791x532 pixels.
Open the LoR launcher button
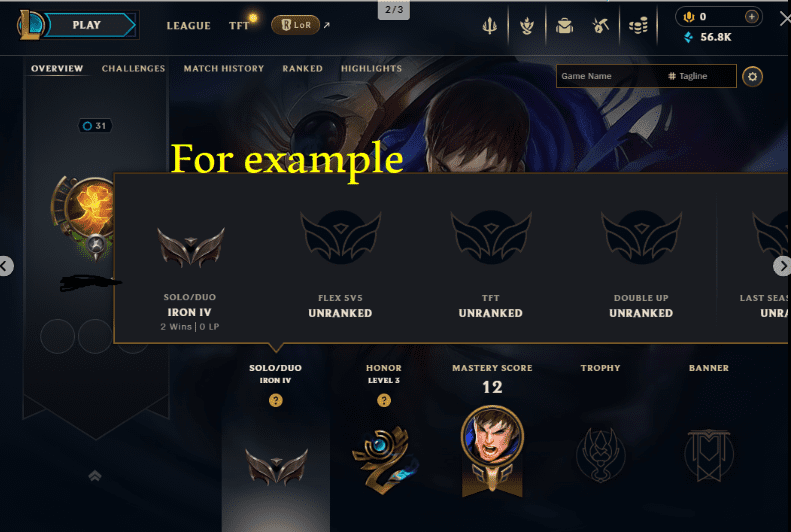point(296,25)
